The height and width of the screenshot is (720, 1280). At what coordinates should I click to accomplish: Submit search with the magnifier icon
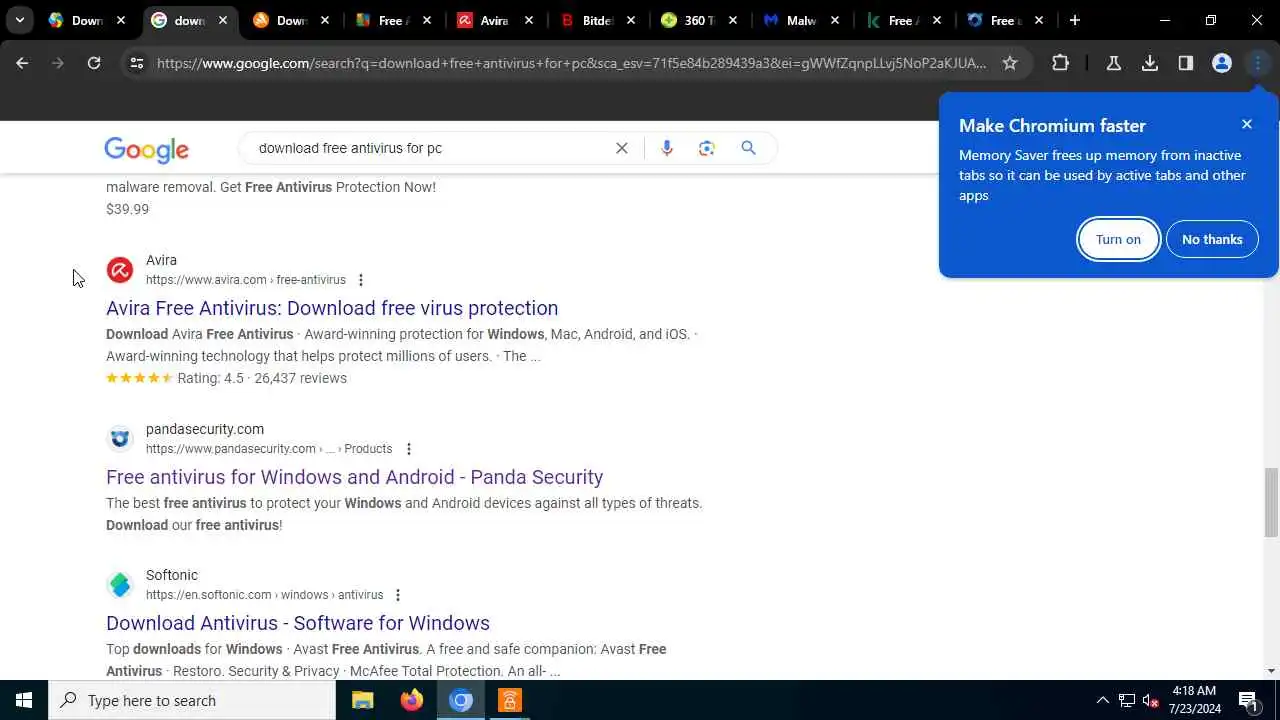748,148
